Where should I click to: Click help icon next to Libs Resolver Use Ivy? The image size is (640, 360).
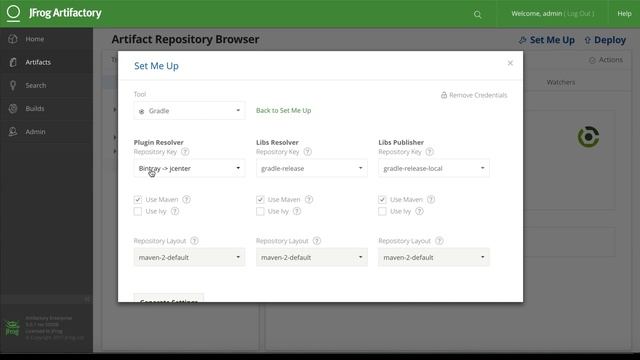[297, 211]
